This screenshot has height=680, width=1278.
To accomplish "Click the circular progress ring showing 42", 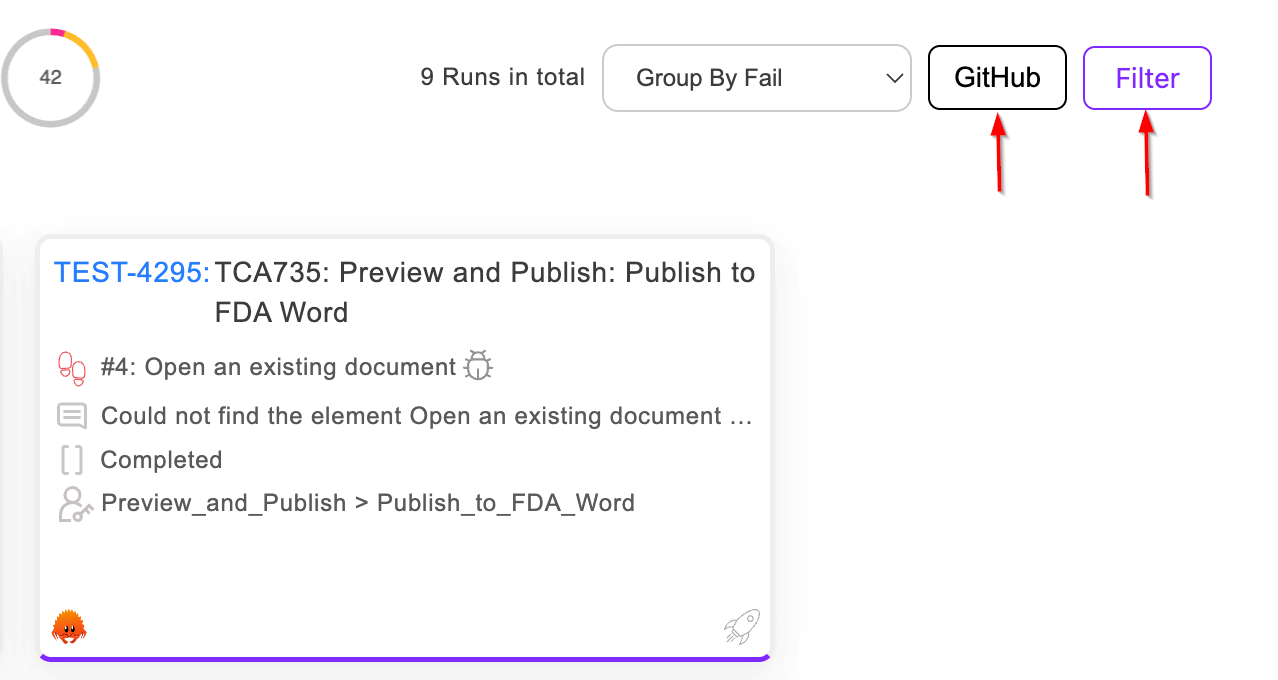I will point(51,78).
